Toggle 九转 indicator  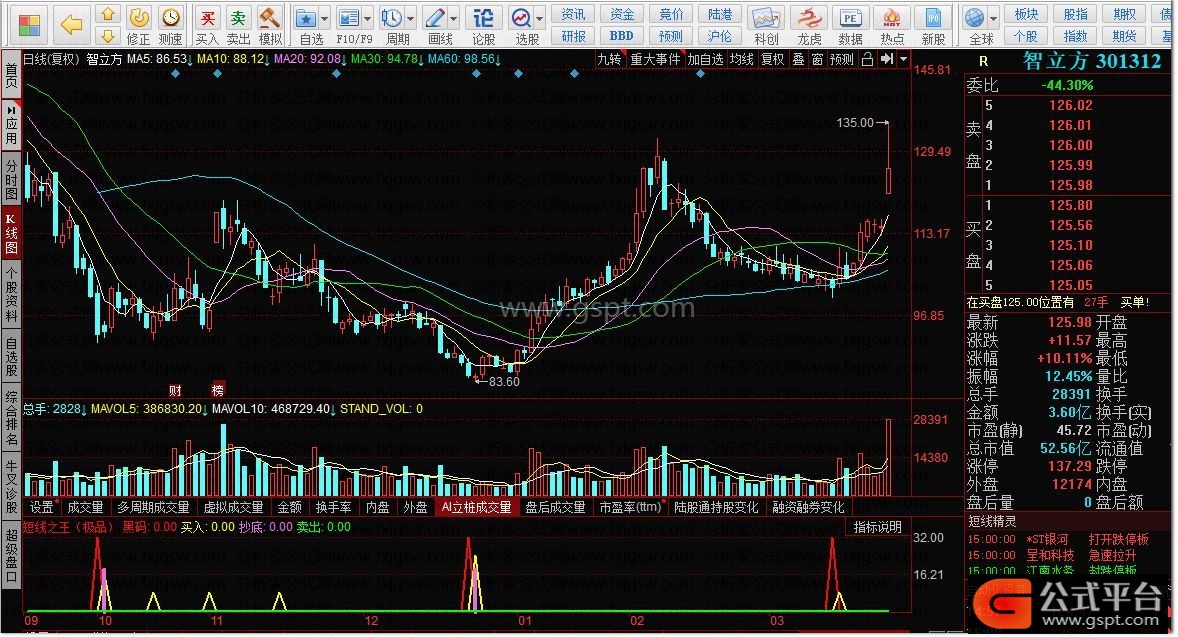click(609, 59)
